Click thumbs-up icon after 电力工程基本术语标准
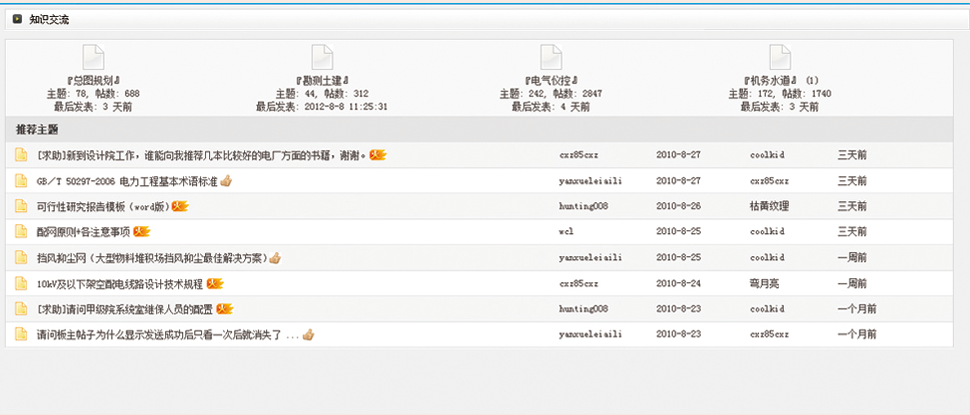This screenshot has width=970, height=415. pyautogui.click(x=226, y=181)
